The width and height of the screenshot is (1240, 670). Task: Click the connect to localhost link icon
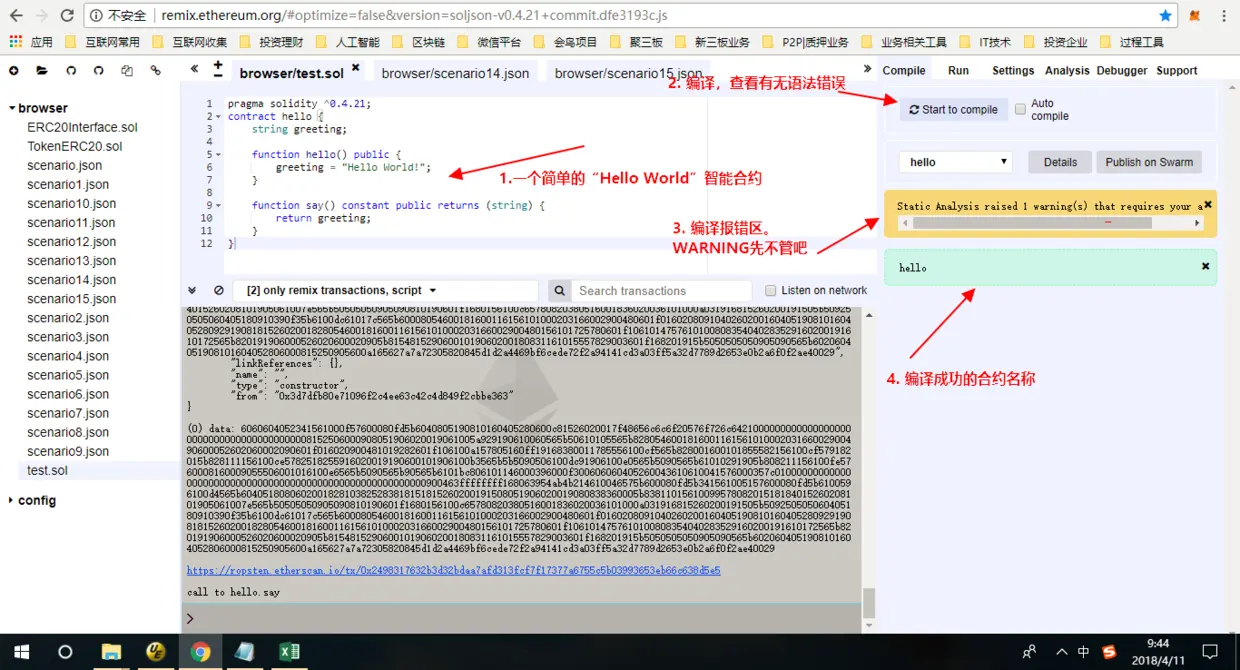[155, 71]
